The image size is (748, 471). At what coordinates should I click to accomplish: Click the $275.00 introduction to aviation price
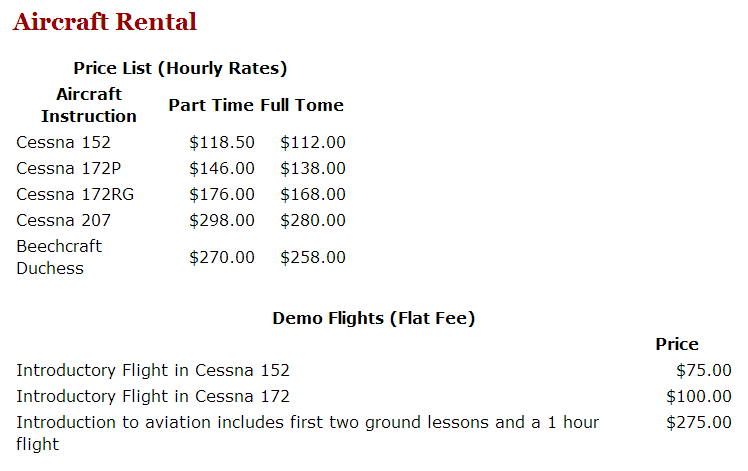click(699, 422)
